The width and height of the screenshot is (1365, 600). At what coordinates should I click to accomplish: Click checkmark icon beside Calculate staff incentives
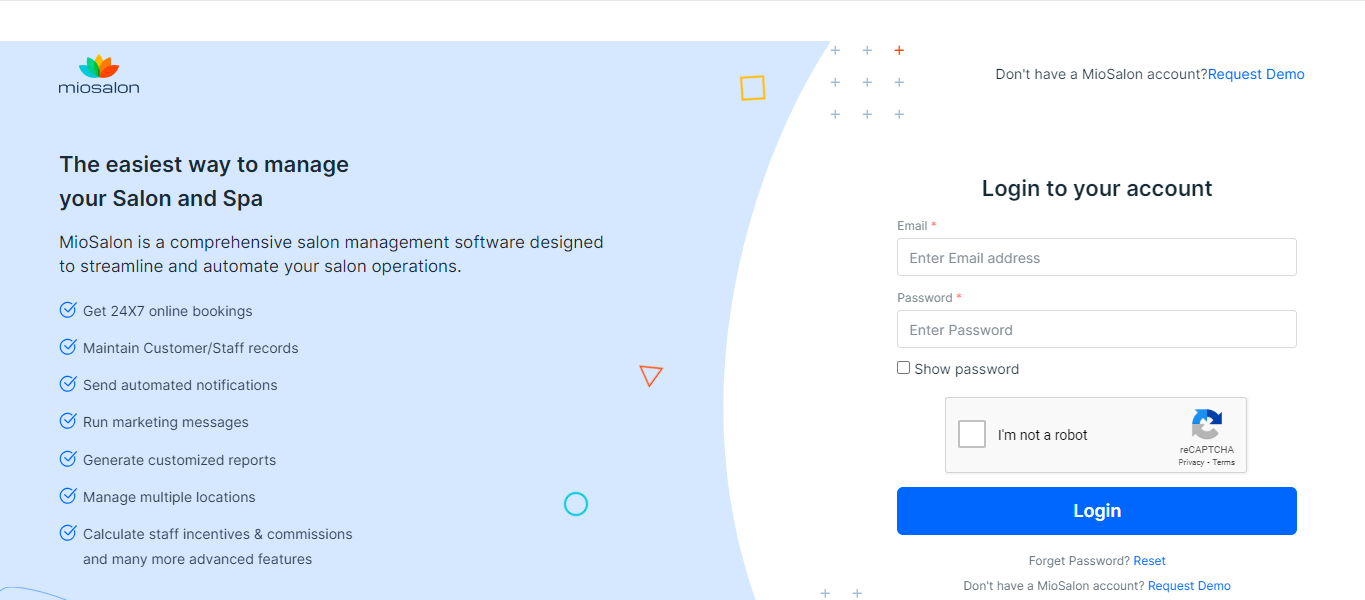pyautogui.click(x=68, y=533)
